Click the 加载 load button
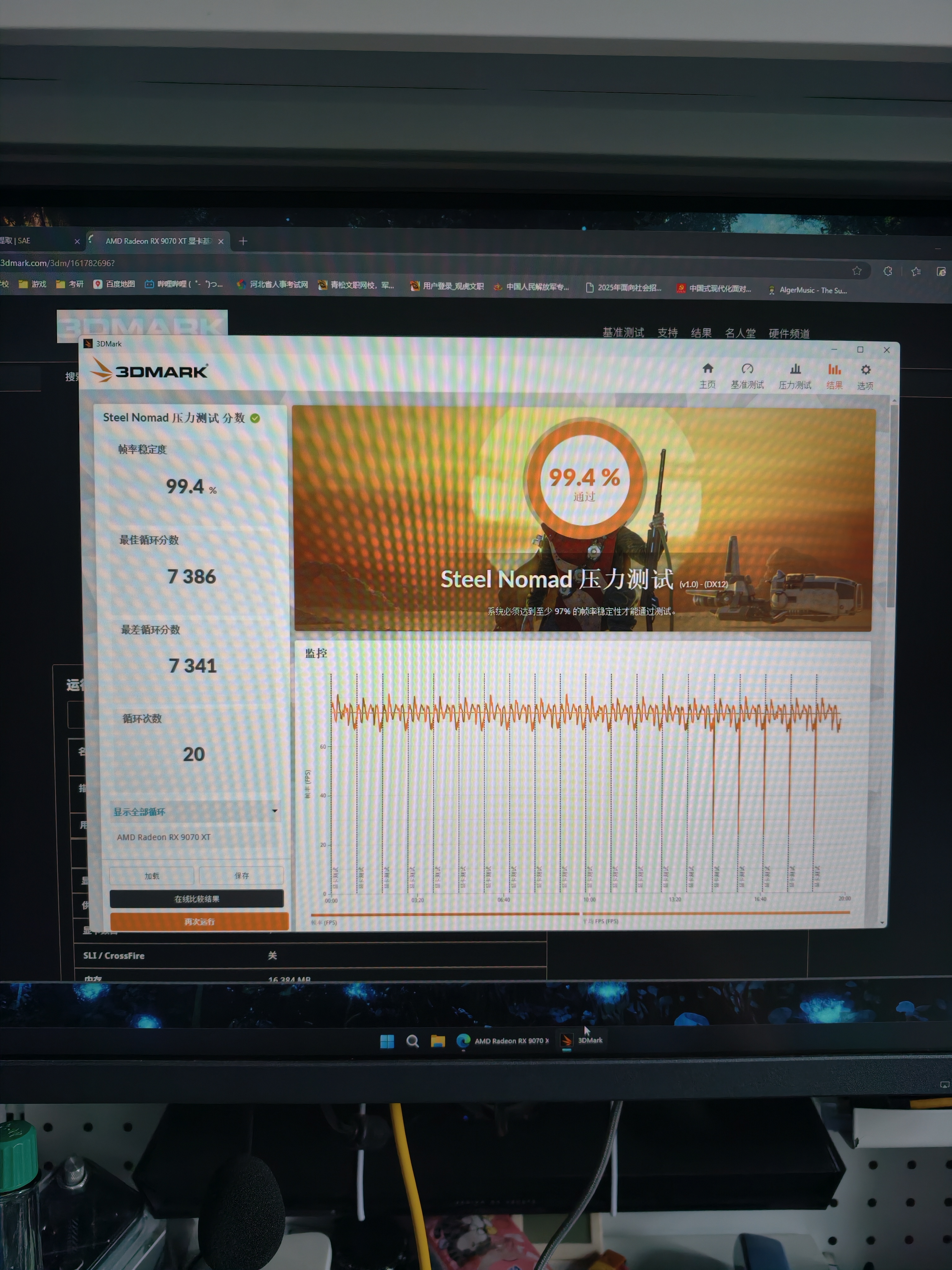952x1270 pixels. click(152, 876)
